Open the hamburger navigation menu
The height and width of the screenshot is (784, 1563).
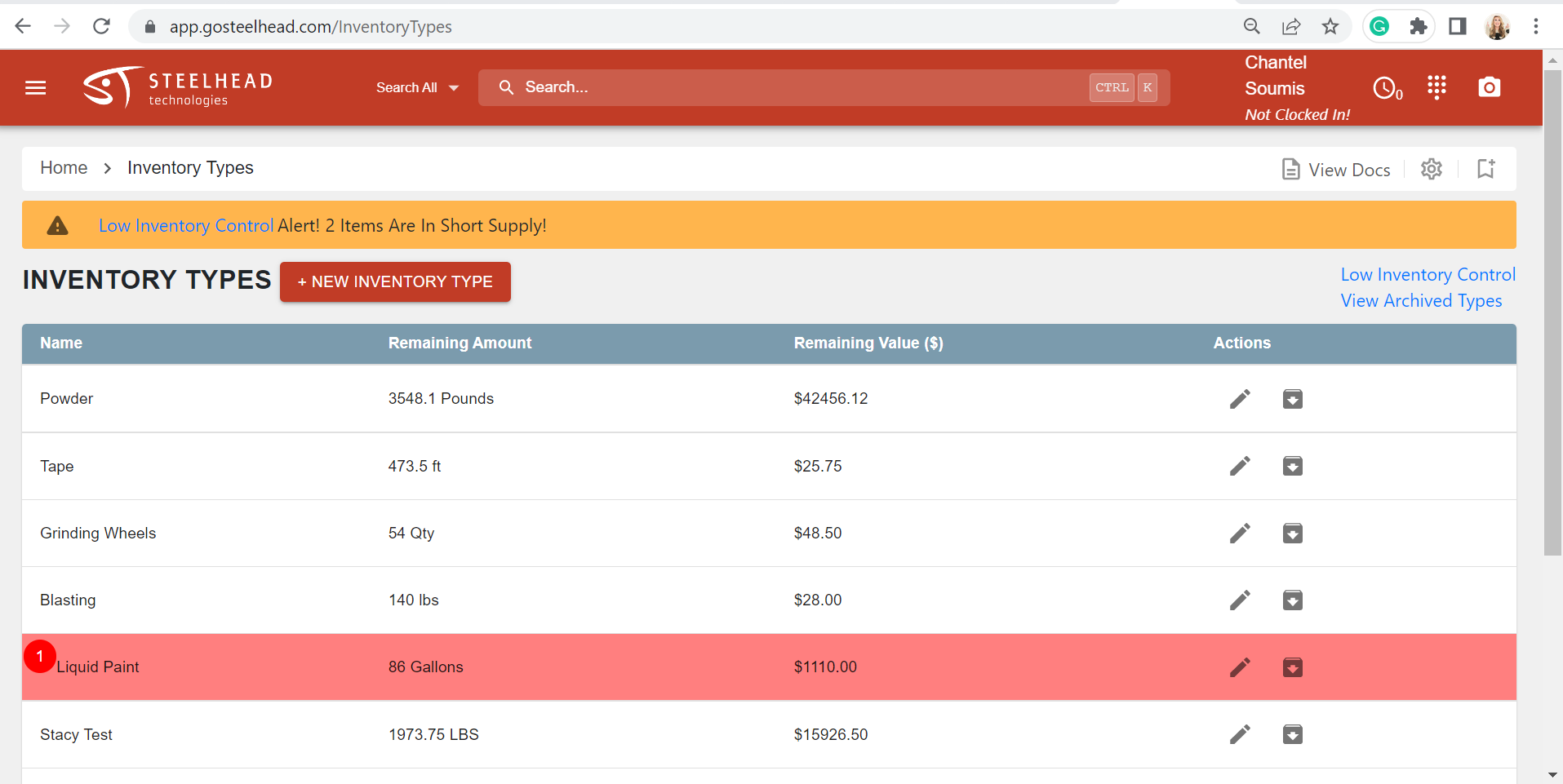tap(36, 88)
